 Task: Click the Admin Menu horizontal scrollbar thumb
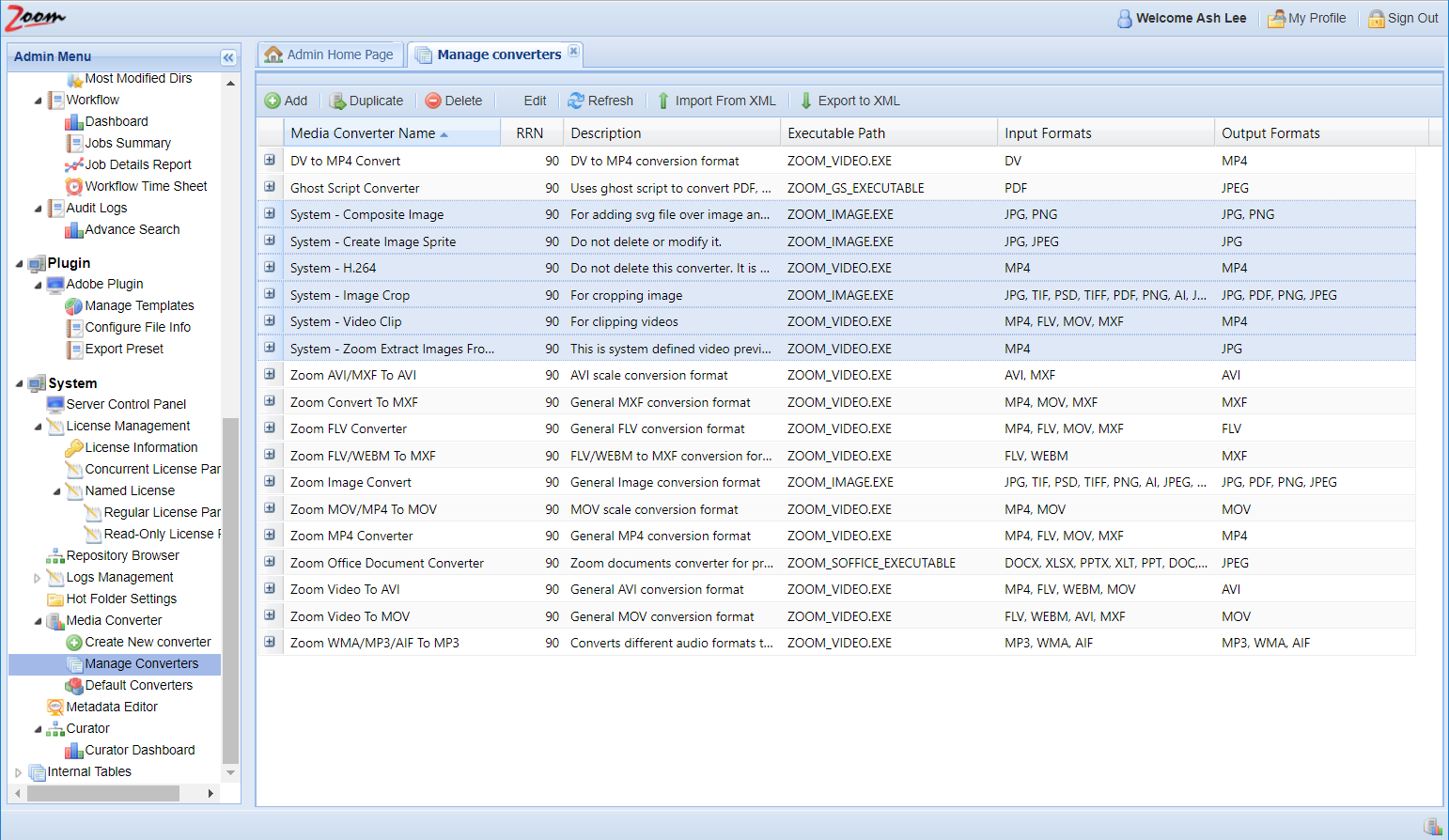pos(103,794)
